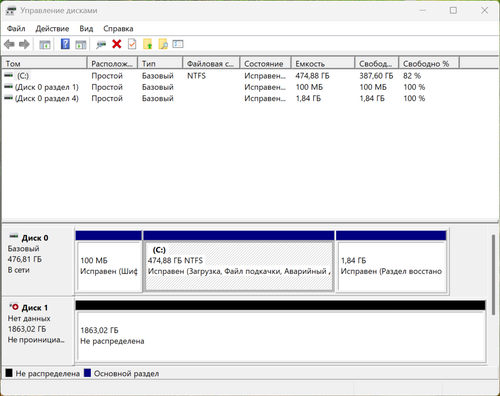500x396 pixels.
Task: Click the vertical scrollbar of the disk pane
Action: click(x=494, y=274)
